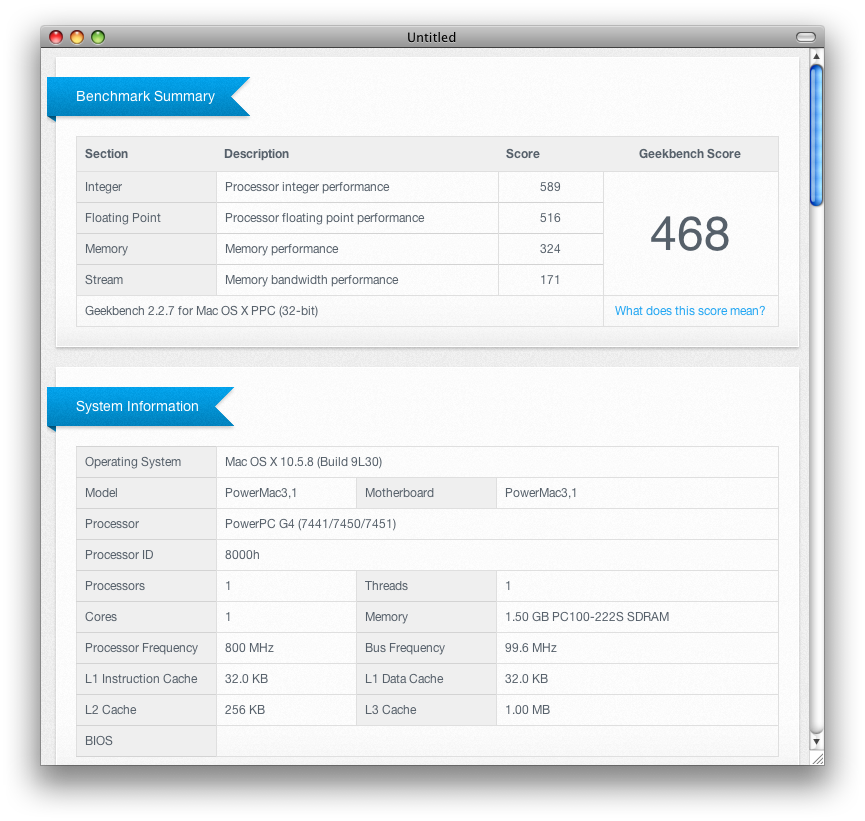The width and height of the screenshot is (865, 821).
Task: Click the Untitled window title
Action: click(x=431, y=37)
